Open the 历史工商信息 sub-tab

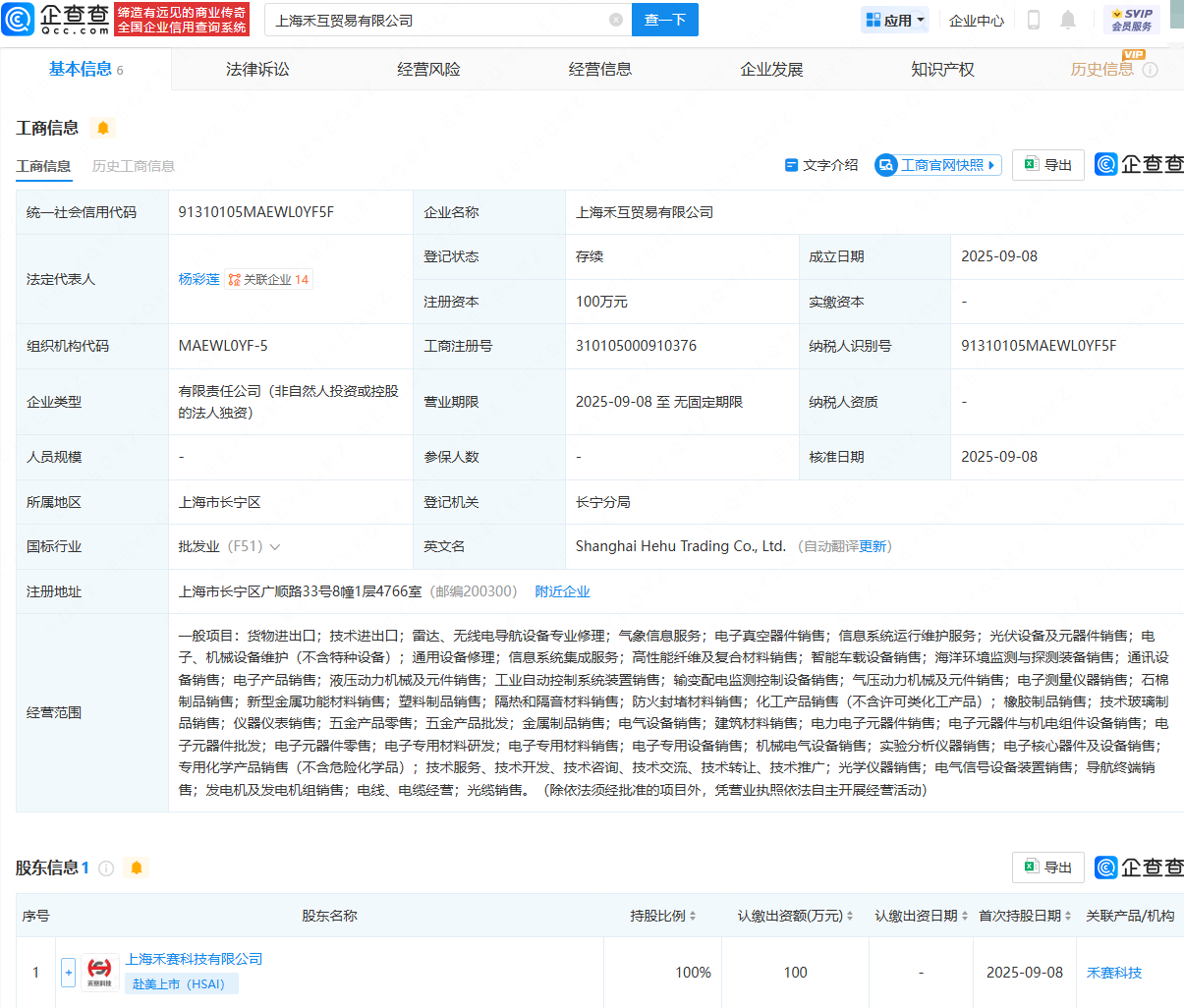pyautogui.click(x=134, y=166)
